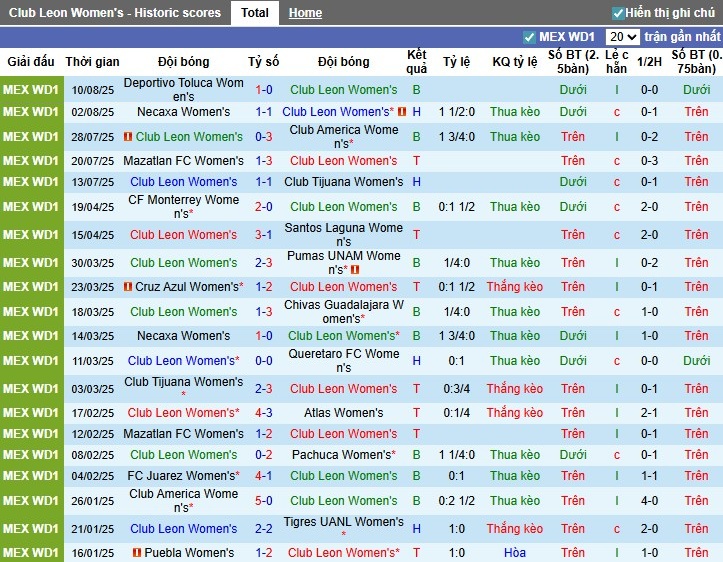
Task: Click the 4-3 score against Atlas Women's
Action: pos(264,412)
